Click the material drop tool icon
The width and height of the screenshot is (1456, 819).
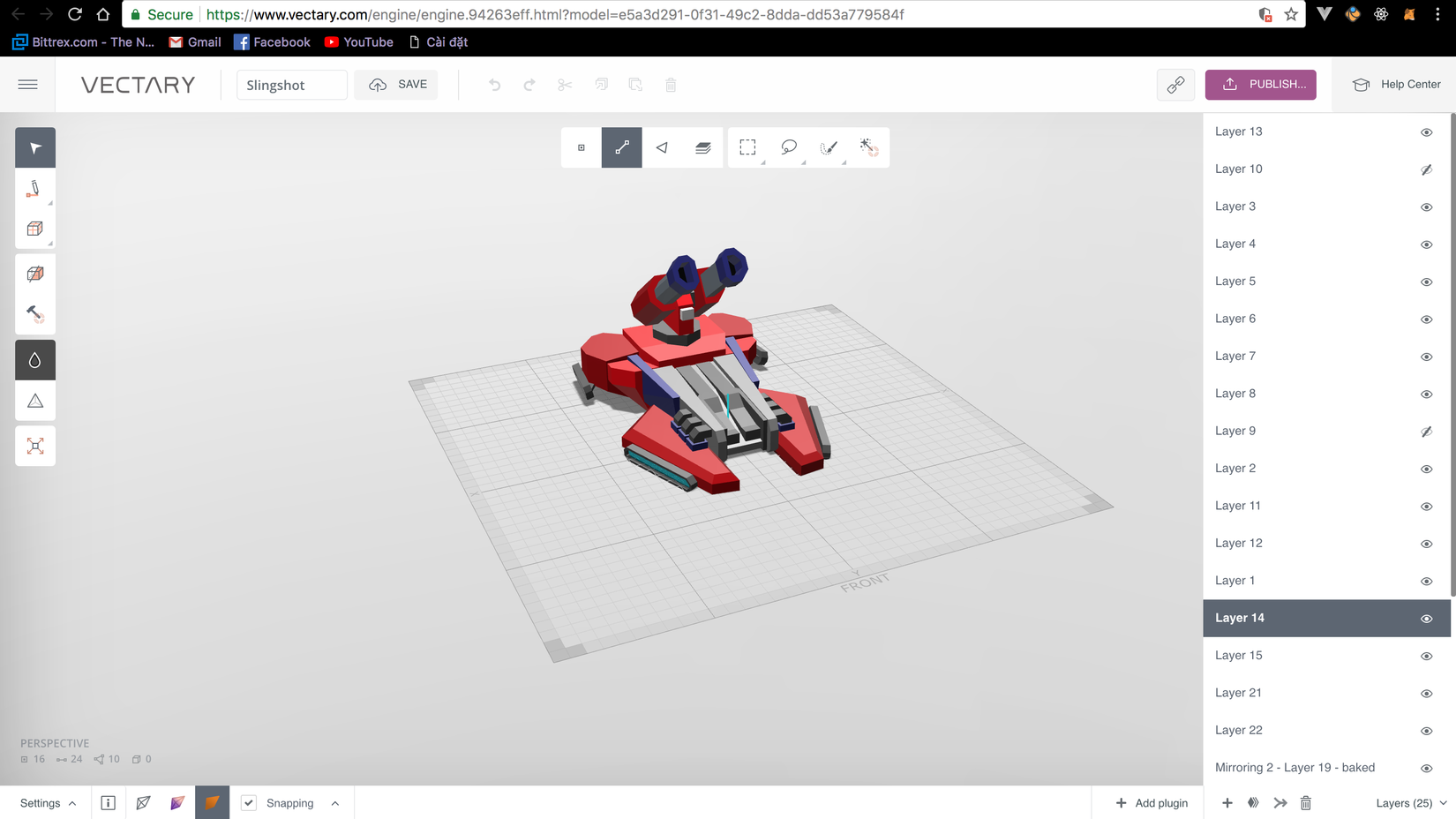pos(35,359)
